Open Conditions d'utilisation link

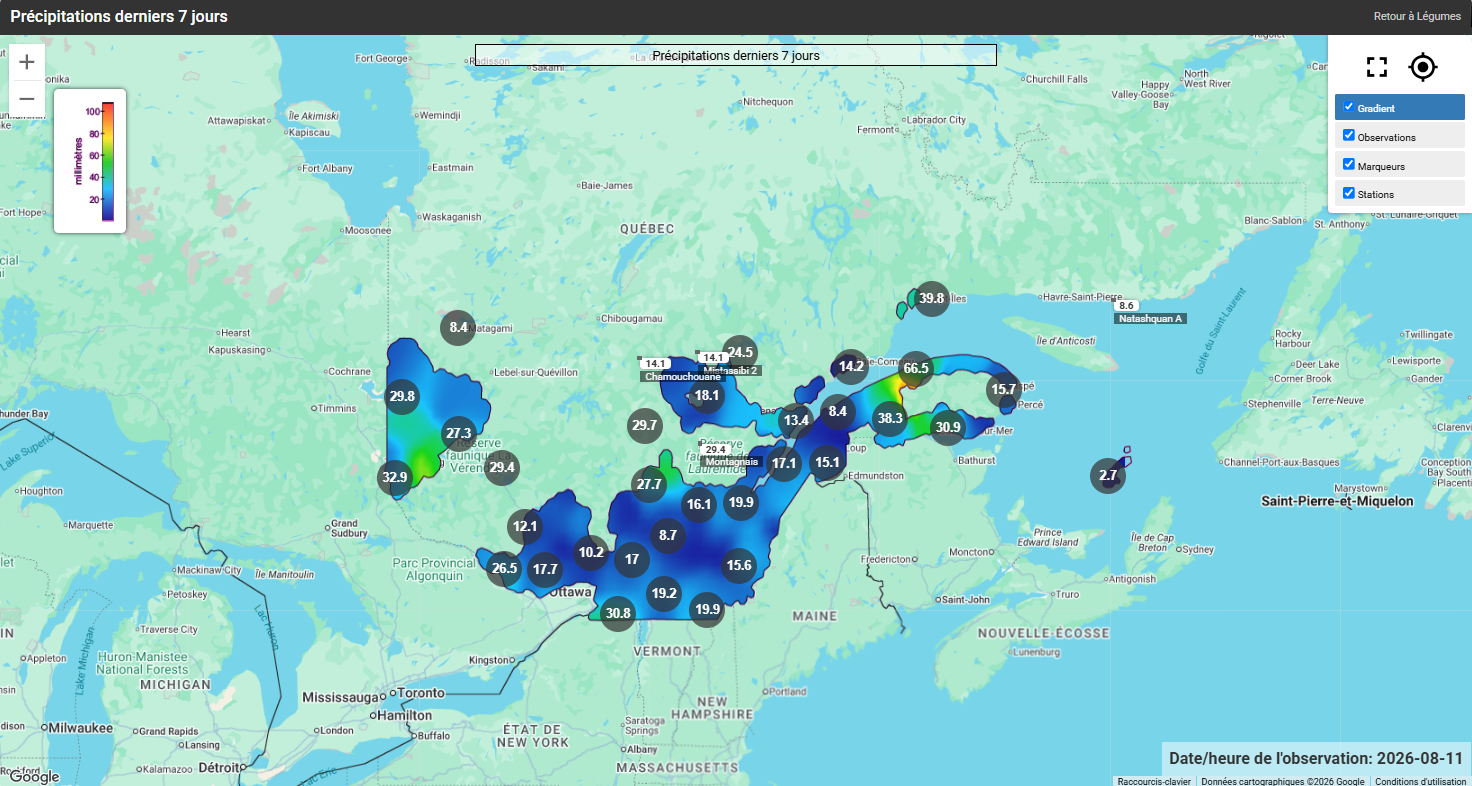pos(1420,781)
